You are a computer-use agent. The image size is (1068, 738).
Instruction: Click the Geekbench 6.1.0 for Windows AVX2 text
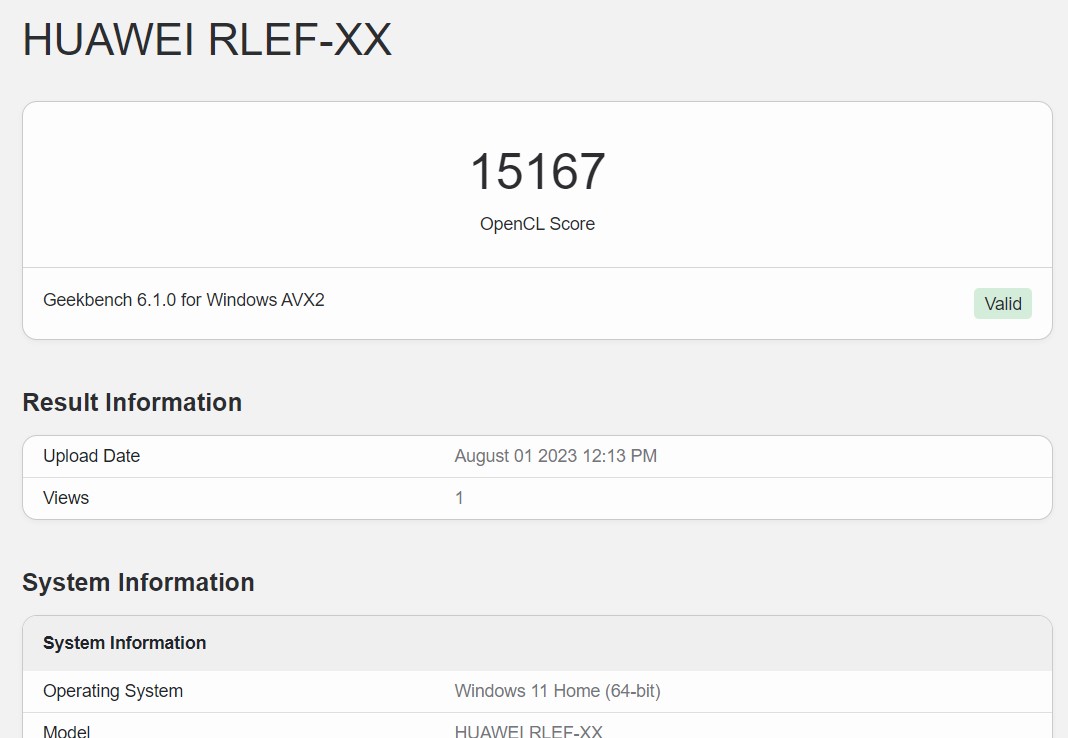tap(184, 300)
